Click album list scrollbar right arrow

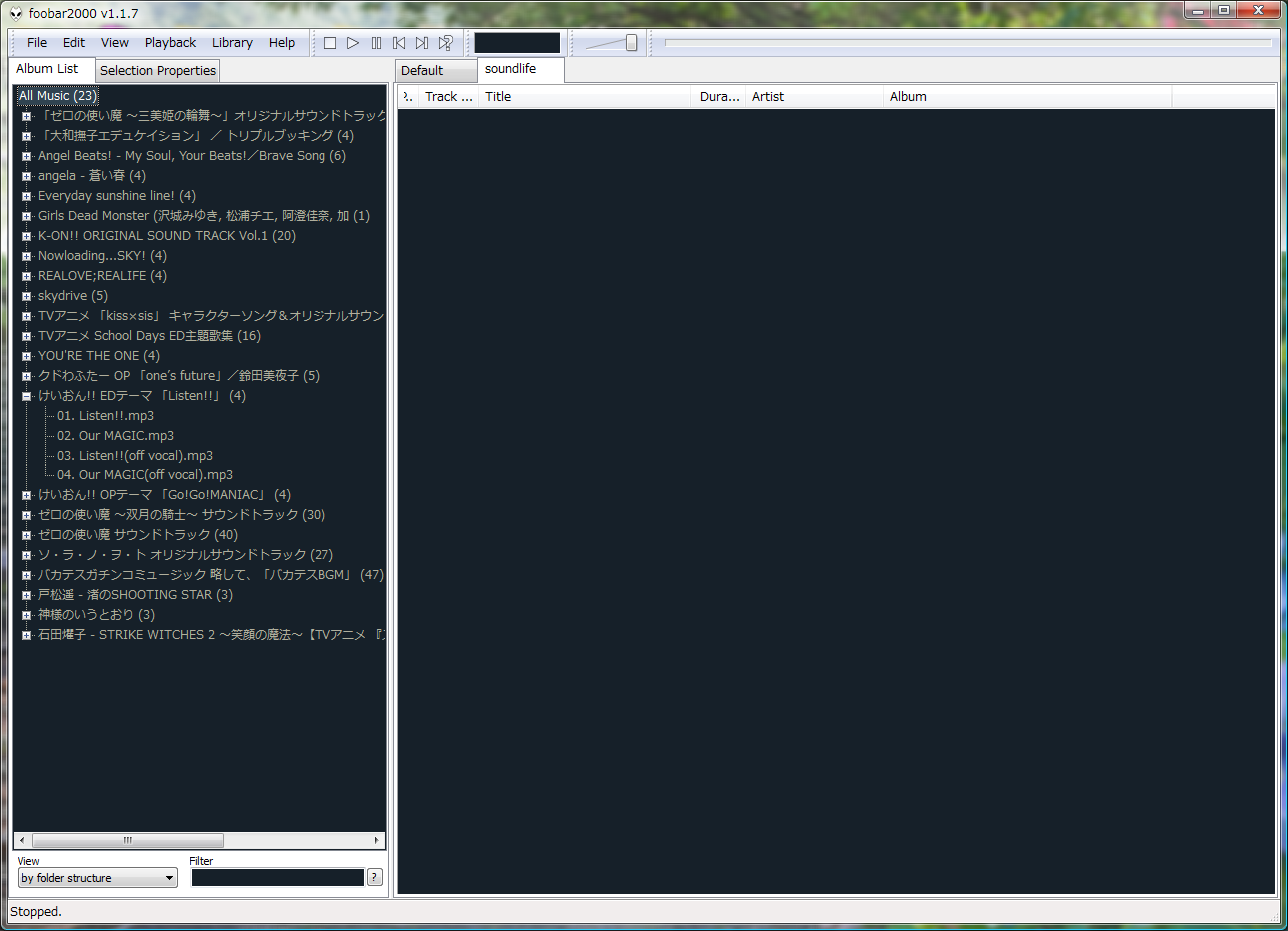(x=376, y=840)
